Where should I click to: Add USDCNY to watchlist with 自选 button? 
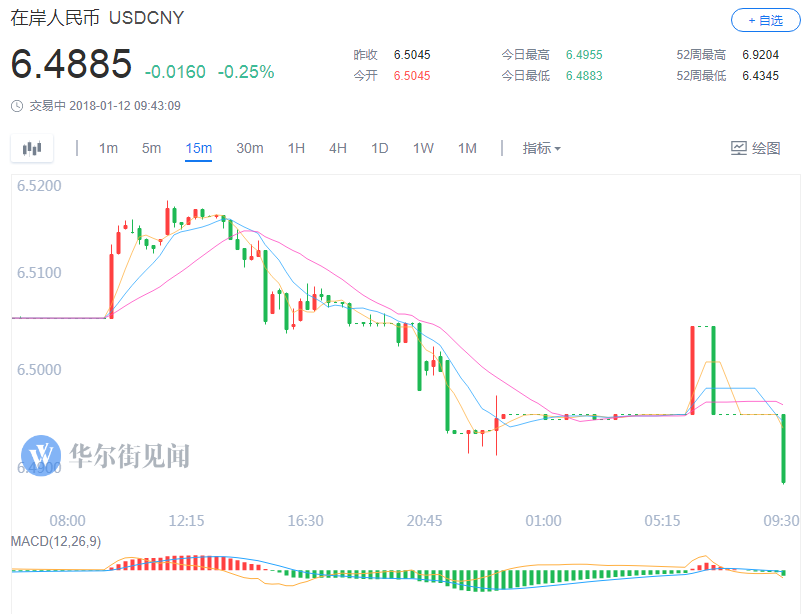(x=765, y=21)
